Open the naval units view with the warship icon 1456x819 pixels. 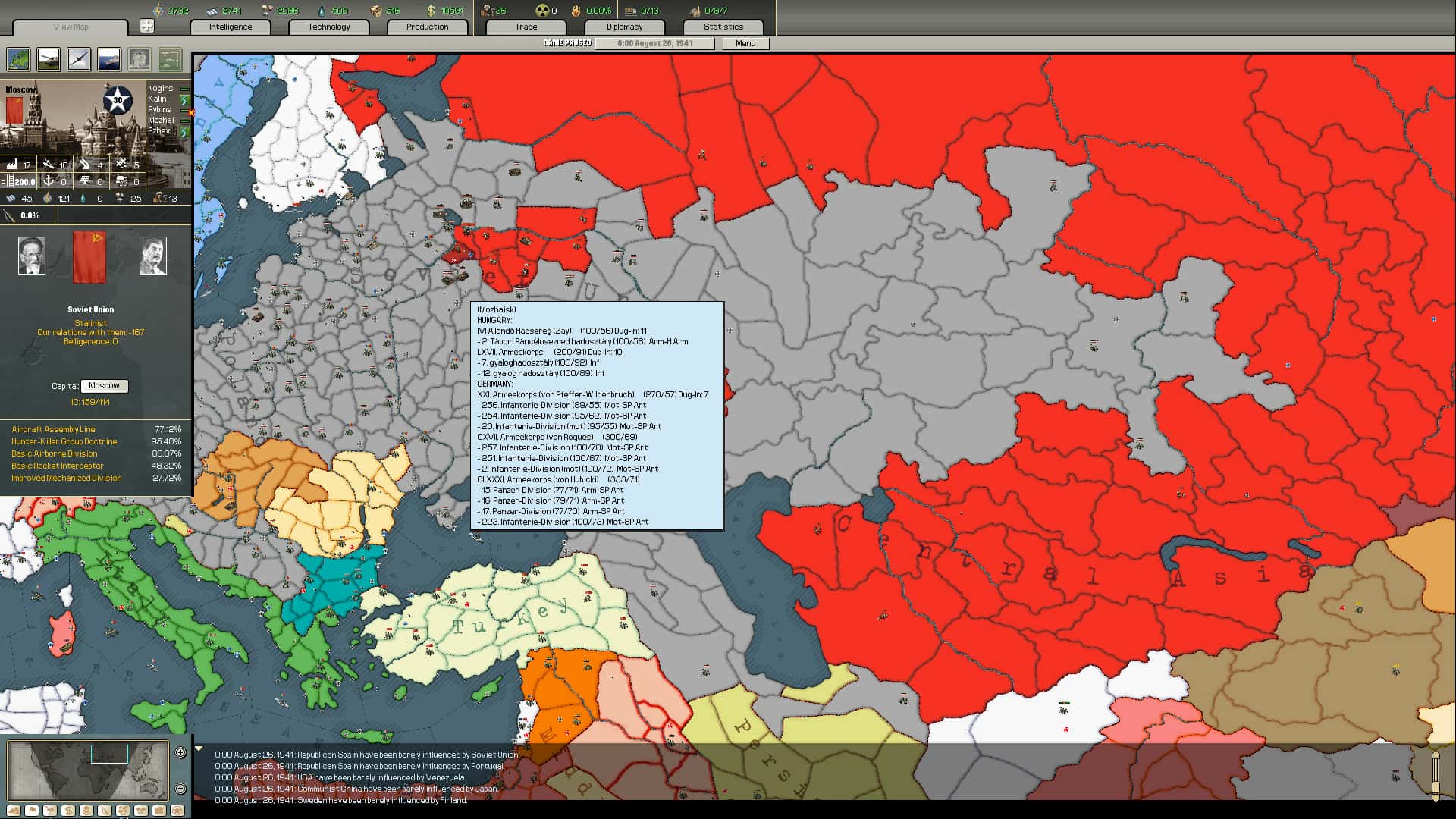[x=108, y=59]
